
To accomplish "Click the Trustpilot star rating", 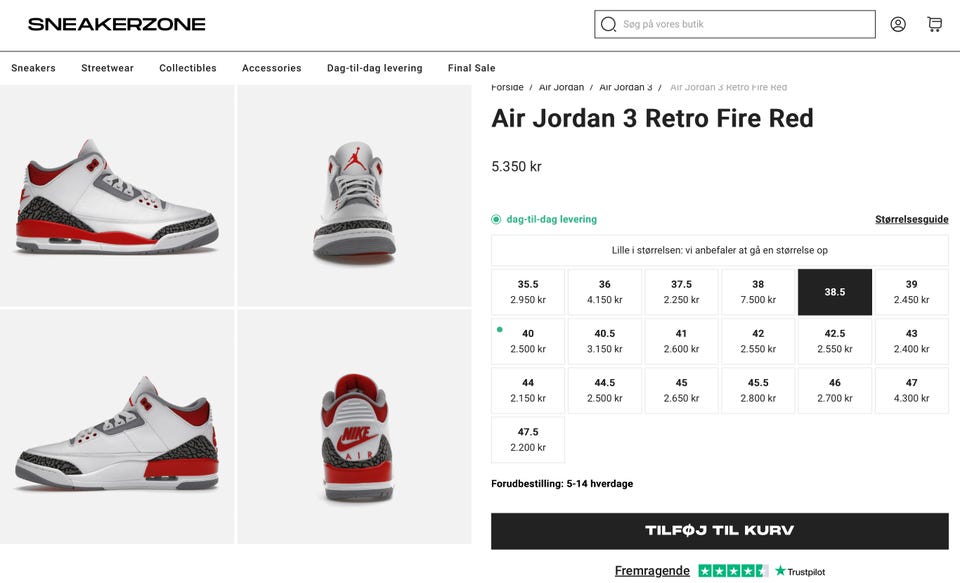I will click(x=733, y=571).
